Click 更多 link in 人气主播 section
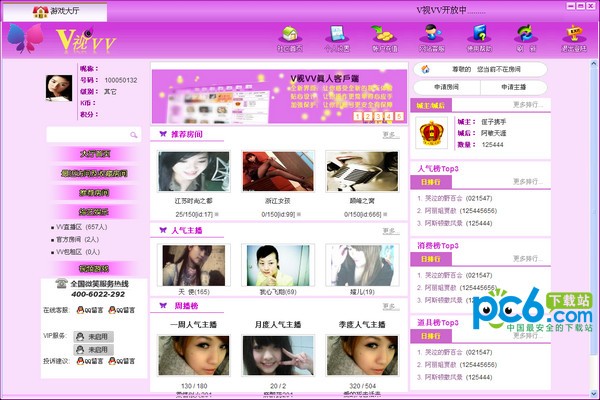The width and height of the screenshot is (600, 400). pos(391,231)
